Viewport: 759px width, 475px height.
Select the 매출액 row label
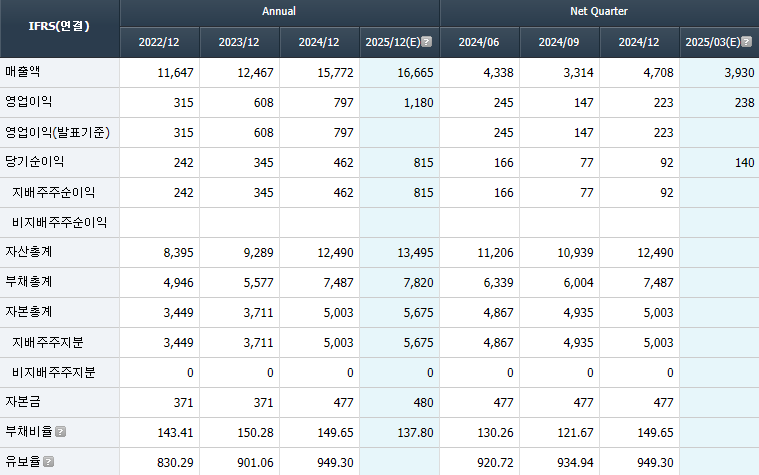[23, 72]
